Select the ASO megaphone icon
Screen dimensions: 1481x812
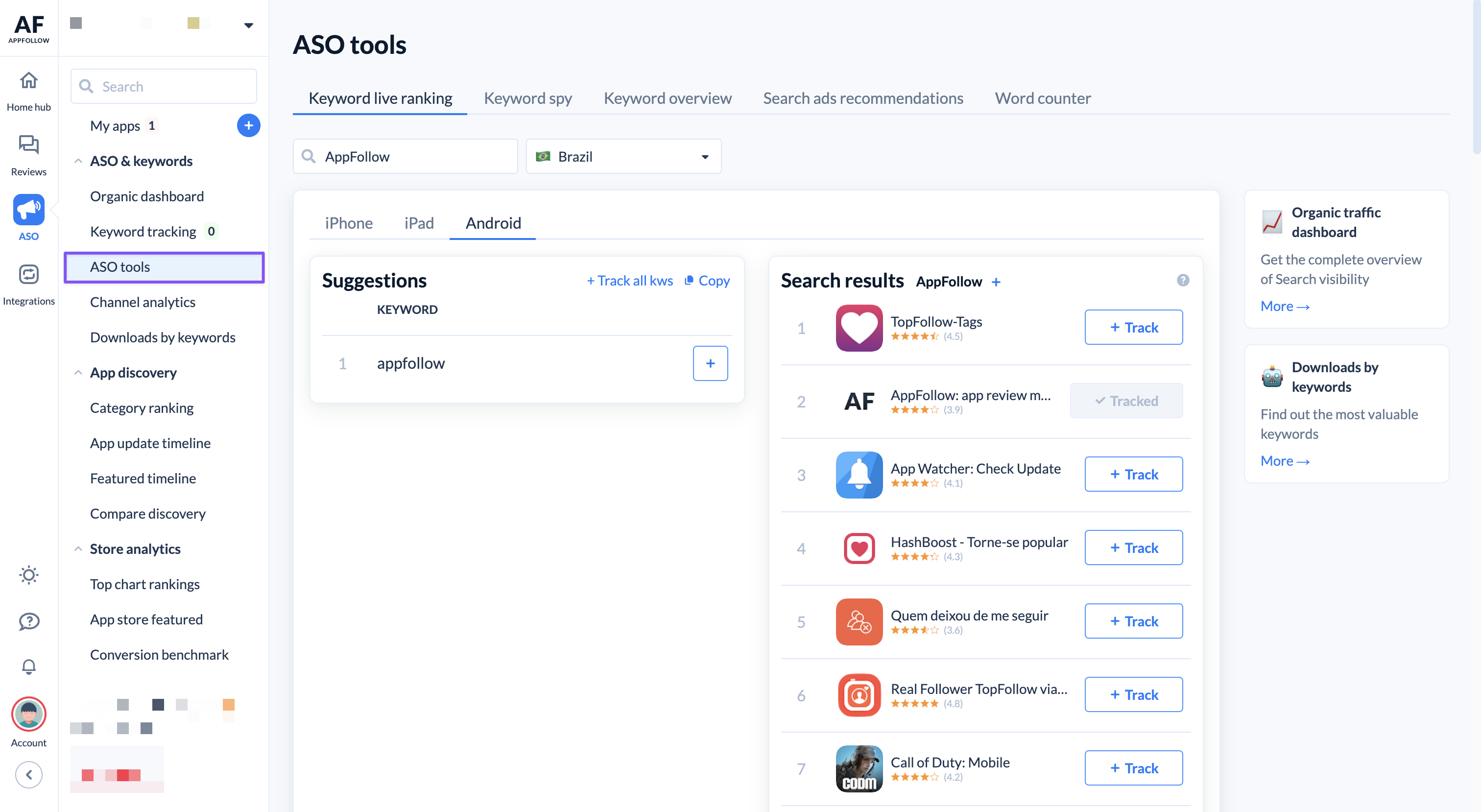[x=28, y=210]
